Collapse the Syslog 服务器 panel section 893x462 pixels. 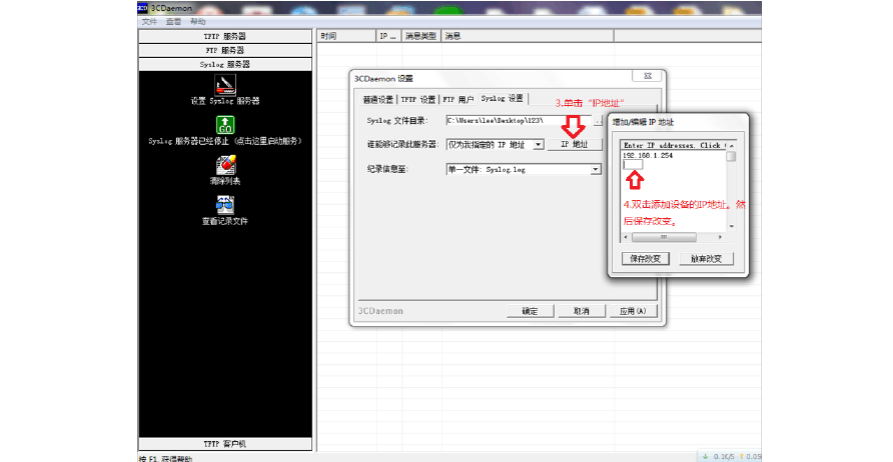click(x=225, y=64)
